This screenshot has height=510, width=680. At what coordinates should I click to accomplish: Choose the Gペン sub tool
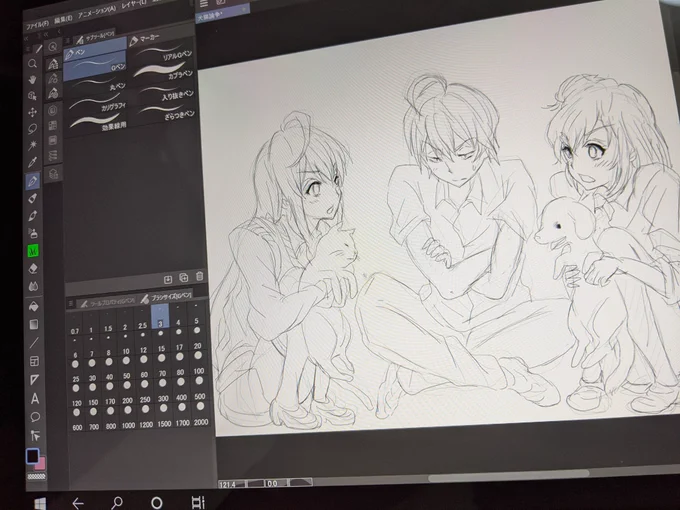[x=95, y=67]
